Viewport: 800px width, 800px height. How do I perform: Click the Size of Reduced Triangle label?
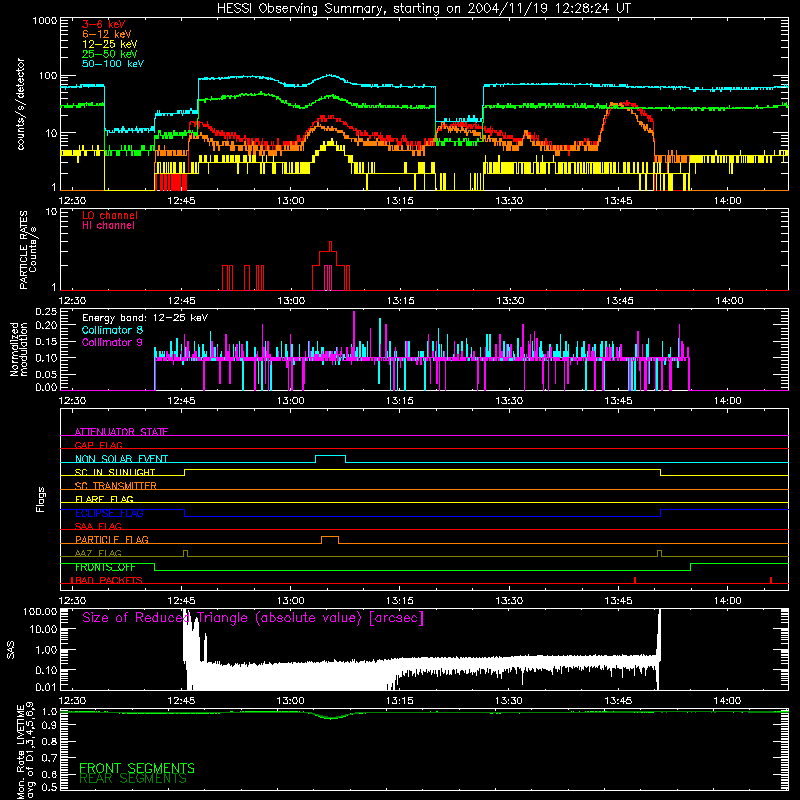(253, 618)
